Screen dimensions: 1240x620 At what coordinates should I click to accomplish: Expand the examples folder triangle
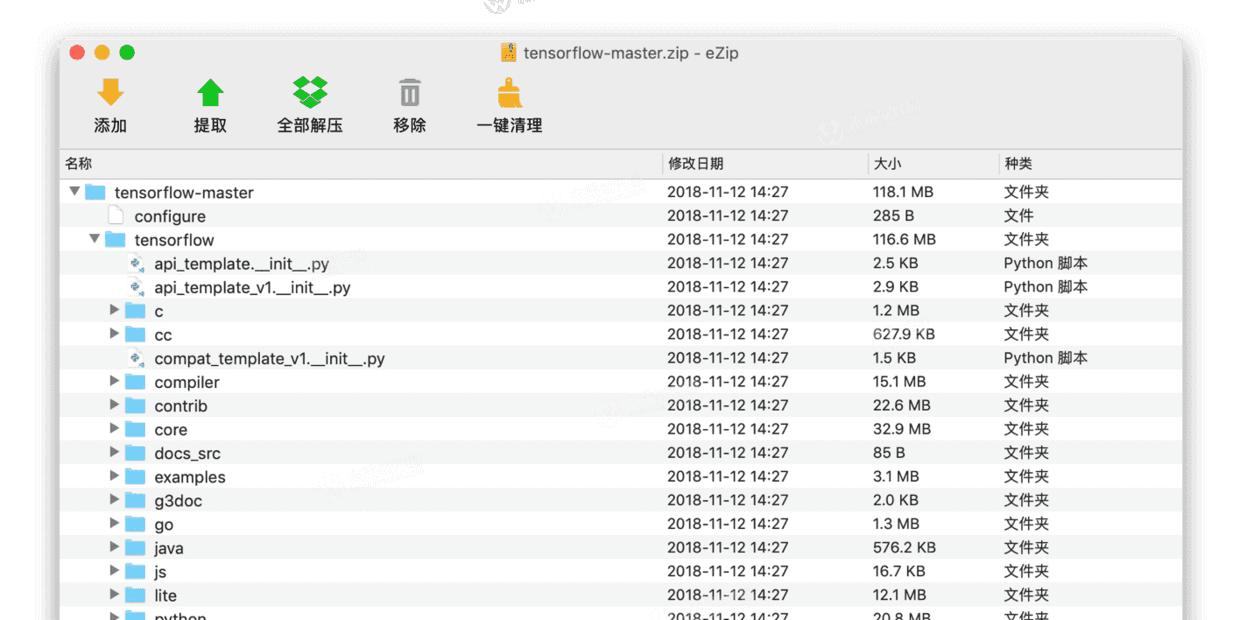click(115, 476)
